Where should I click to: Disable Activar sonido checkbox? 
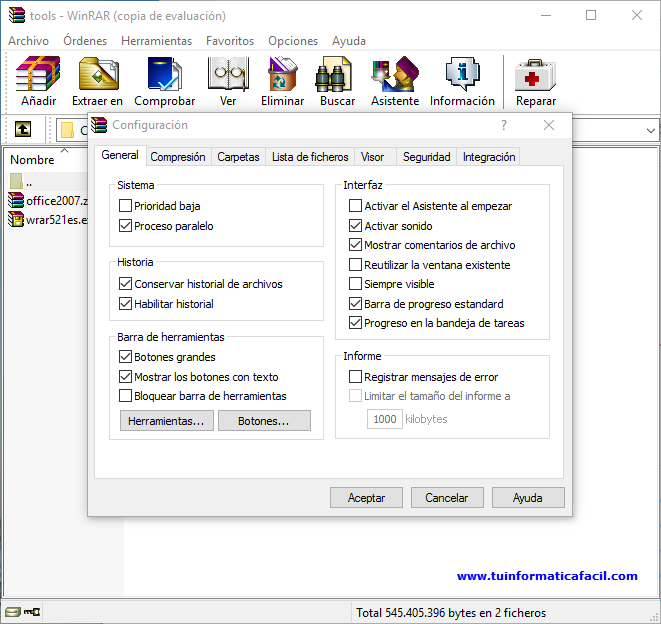[x=355, y=226]
